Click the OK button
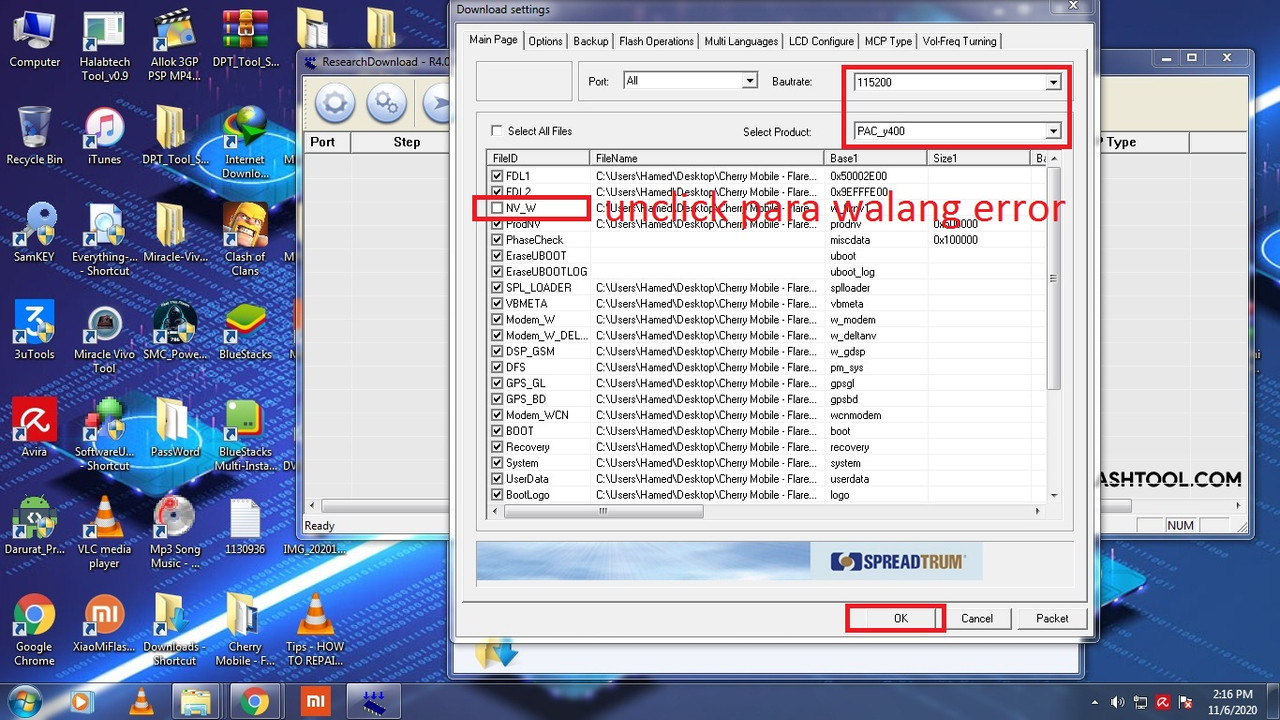This screenshot has height=720, width=1280. tap(900, 618)
